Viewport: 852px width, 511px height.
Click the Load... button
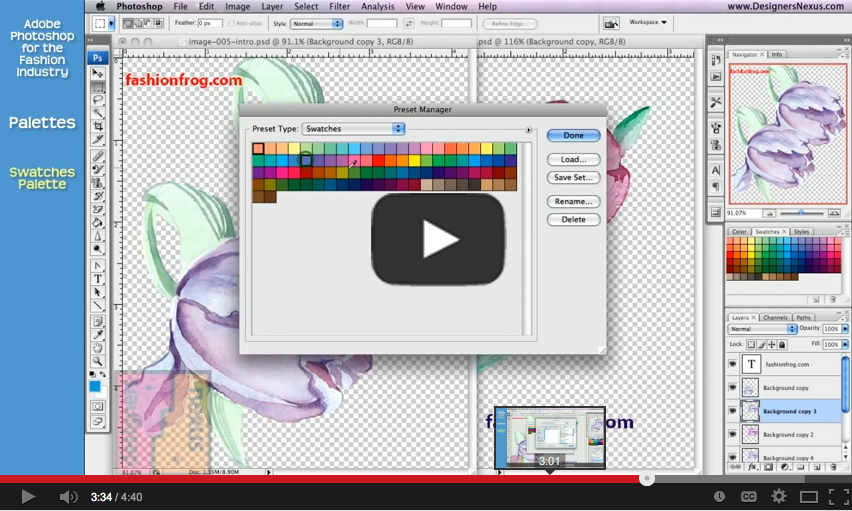tap(573, 159)
